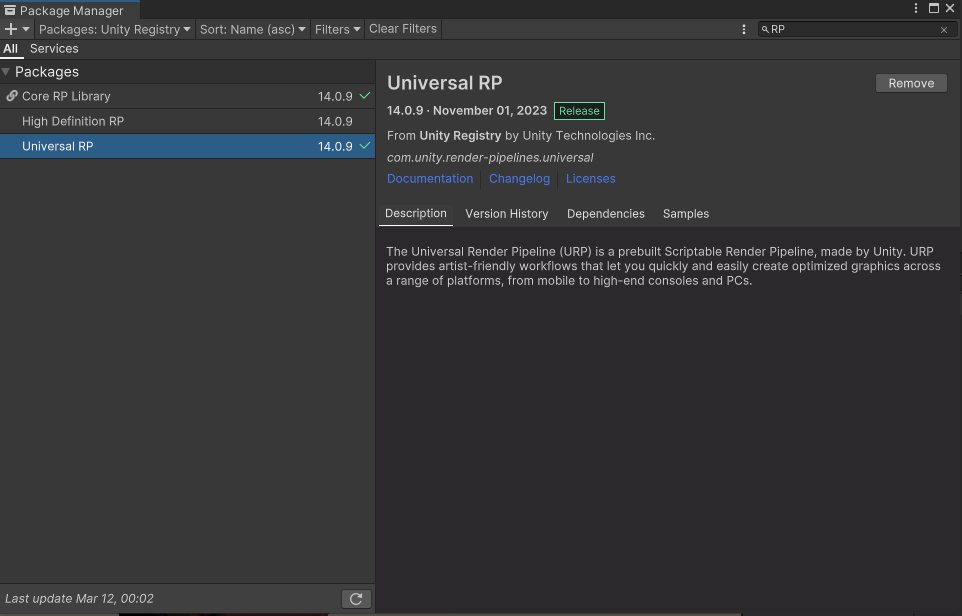Remove the Universal RP package

pos(911,83)
